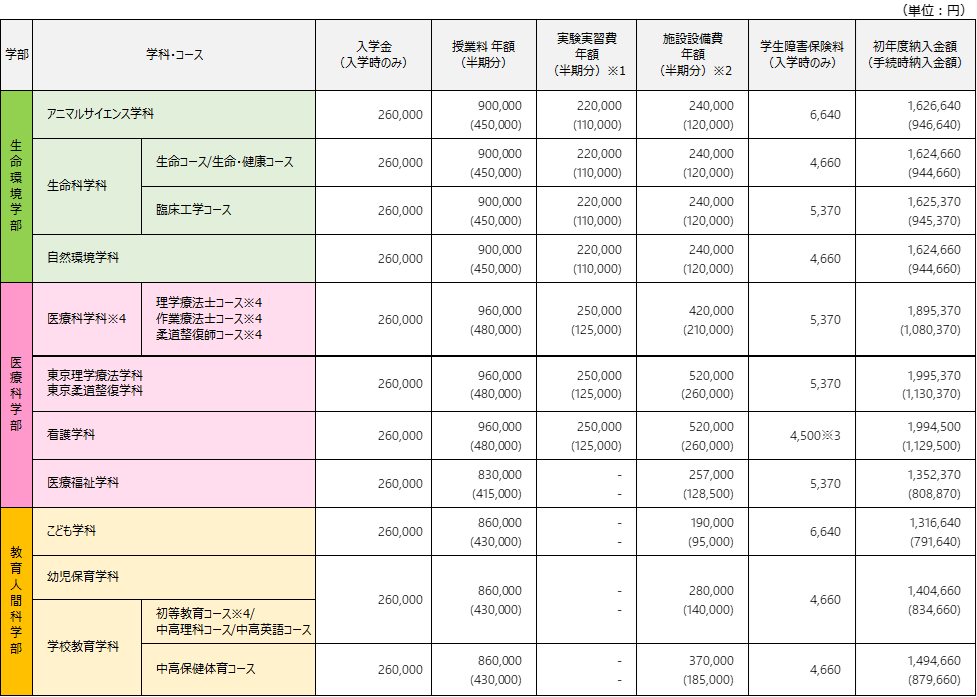
Task: Click the 作業療法士コース※4 line
Action: coord(209,319)
